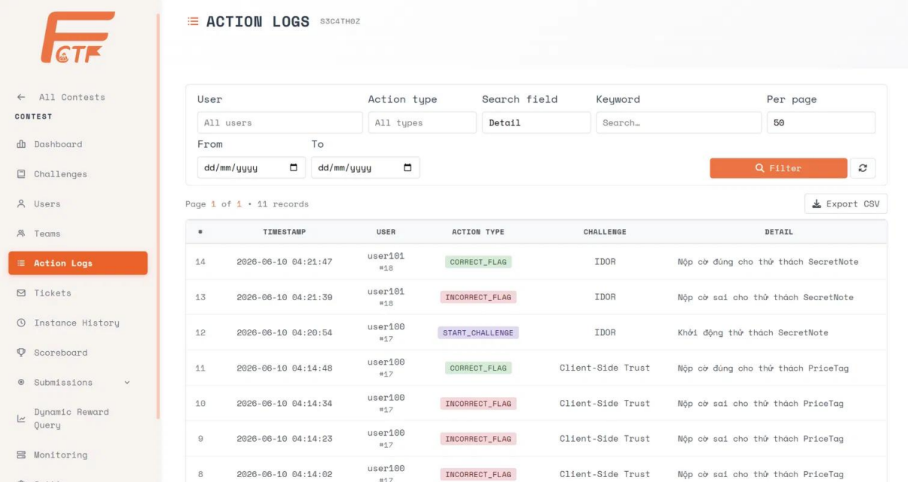
Task: Open the Teams page
Action: [47, 233]
